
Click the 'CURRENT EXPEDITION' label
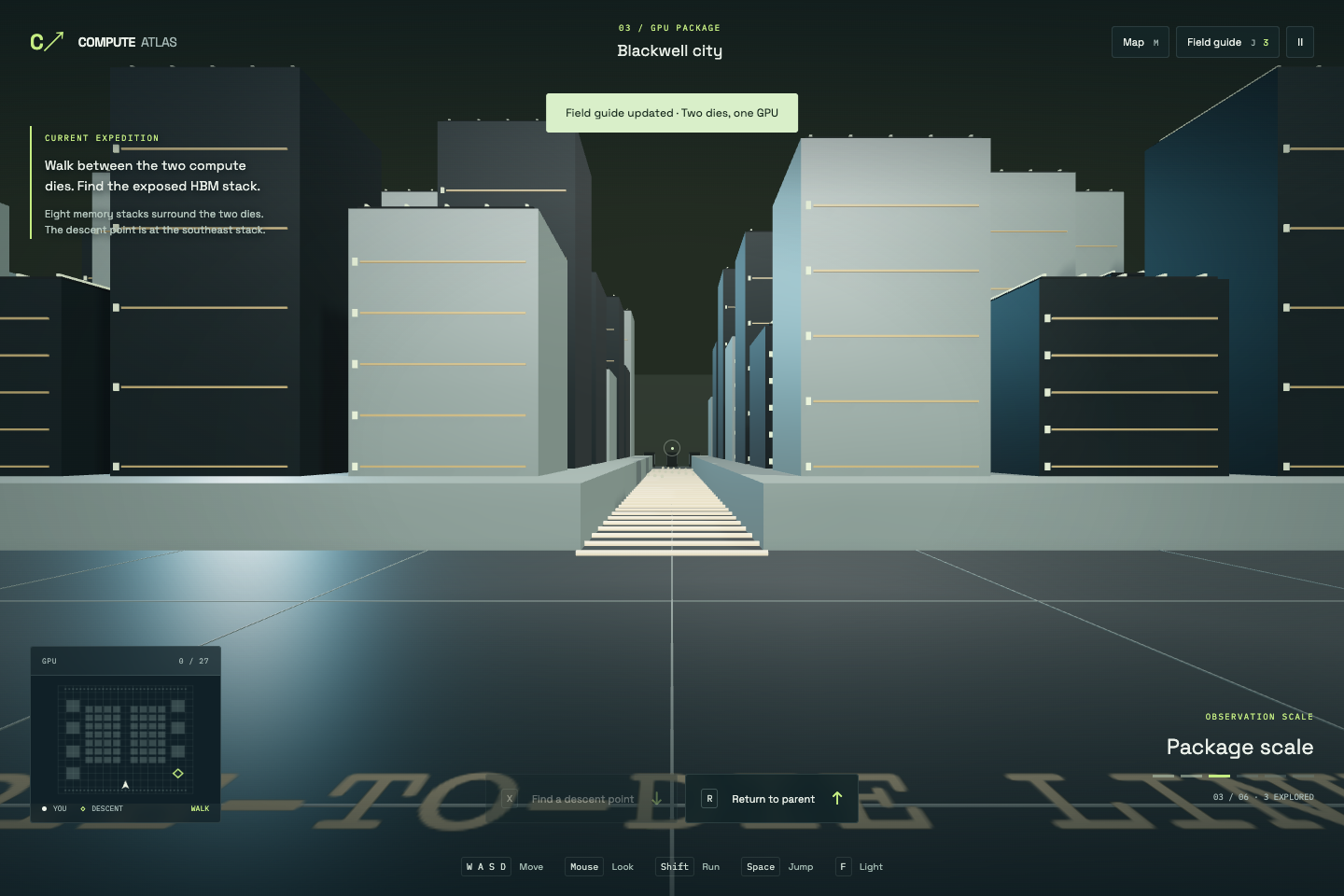click(x=102, y=138)
